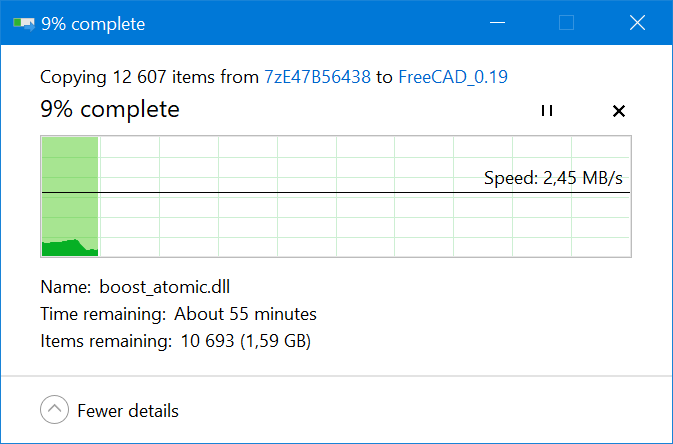Click the "Copying 12 607 items from" text
Viewport: 673px width, 444px height.
tap(149, 76)
